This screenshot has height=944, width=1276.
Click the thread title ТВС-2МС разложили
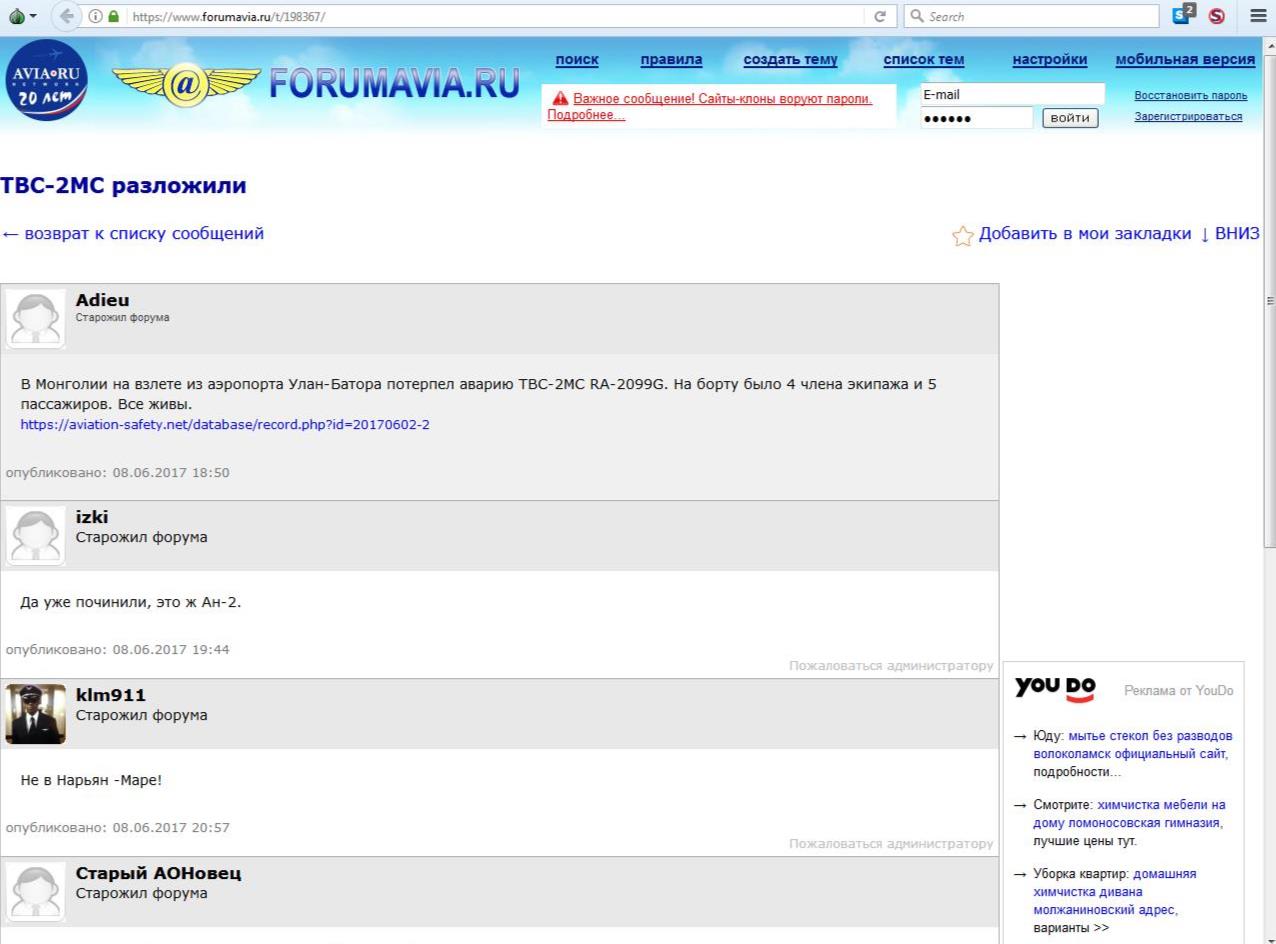tap(123, 186)
